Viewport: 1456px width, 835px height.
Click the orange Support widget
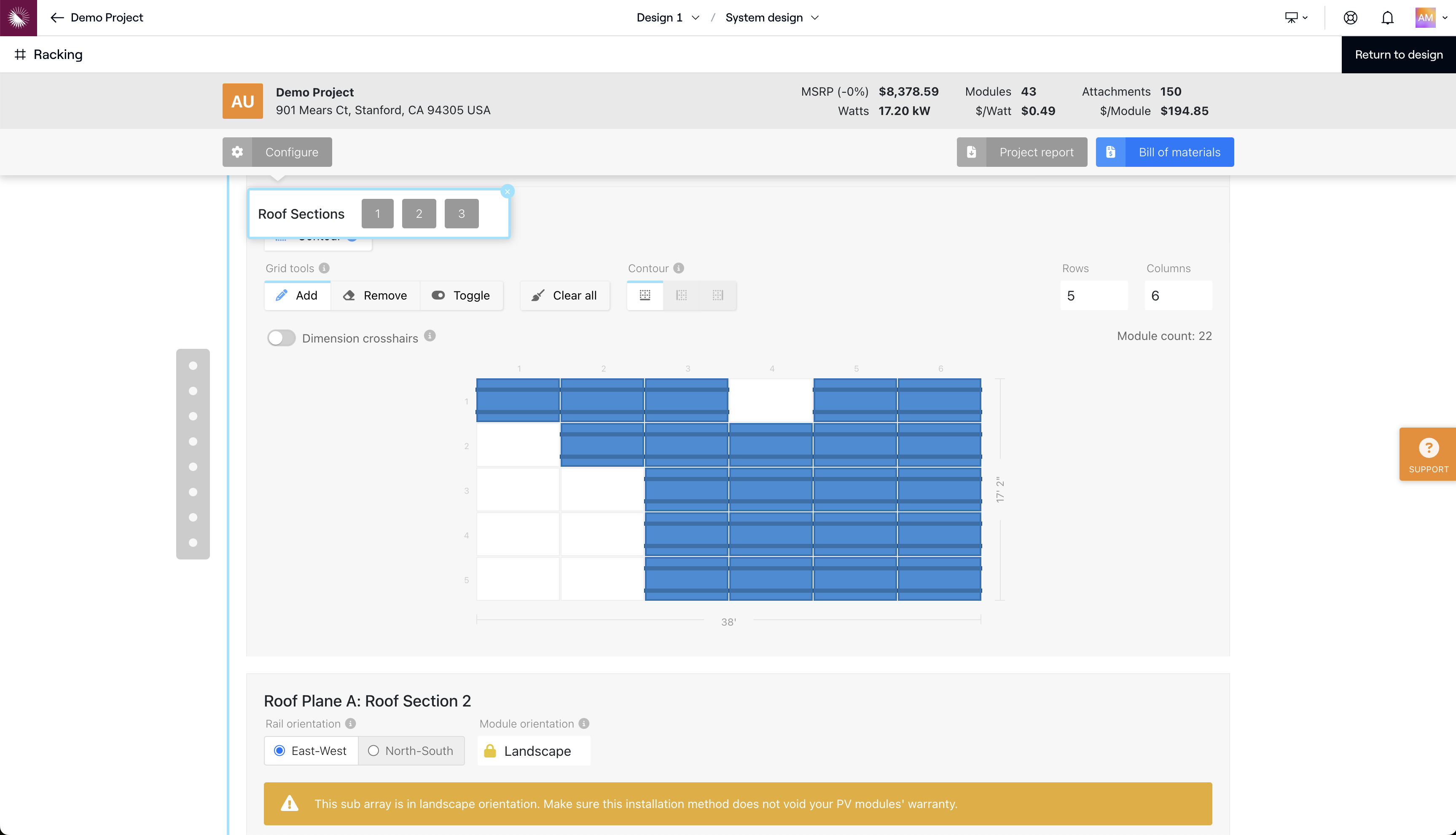pyautogui.click(x=1428, y=454)
